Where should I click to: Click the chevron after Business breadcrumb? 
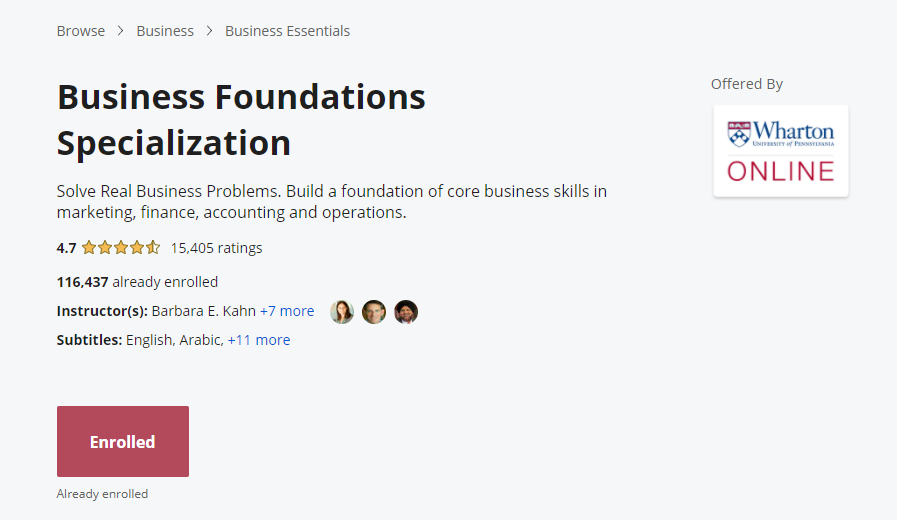pos(209,31)
